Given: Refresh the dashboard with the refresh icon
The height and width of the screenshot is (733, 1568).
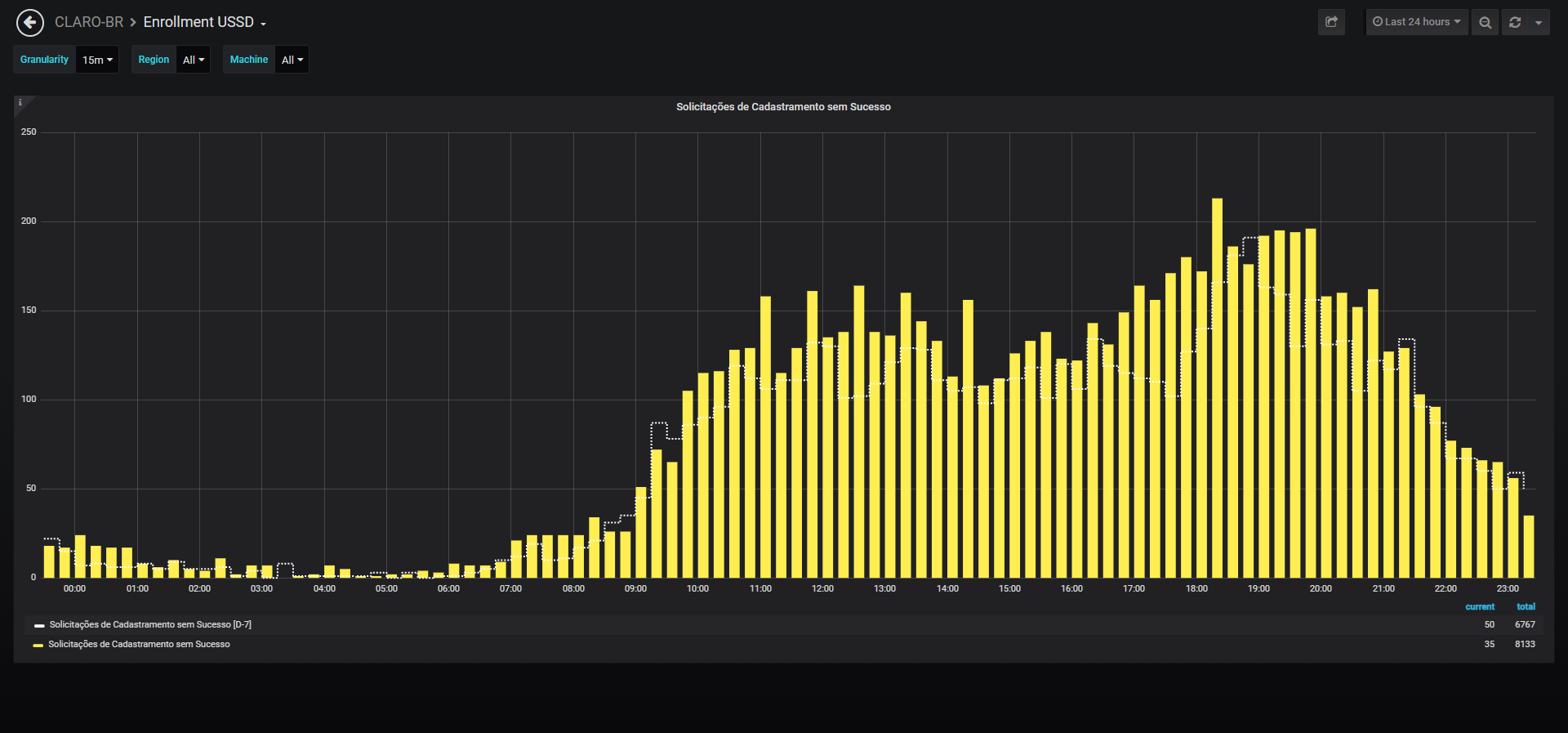Looking at the screenshot, I should pos(1515,22).
